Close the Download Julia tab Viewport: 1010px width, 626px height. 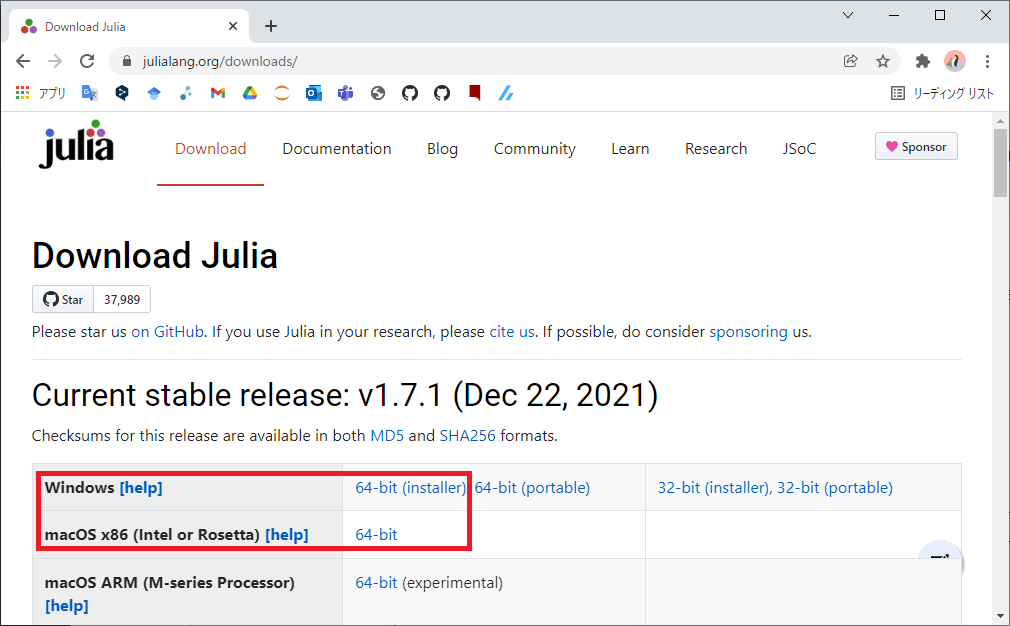[233, 26]
